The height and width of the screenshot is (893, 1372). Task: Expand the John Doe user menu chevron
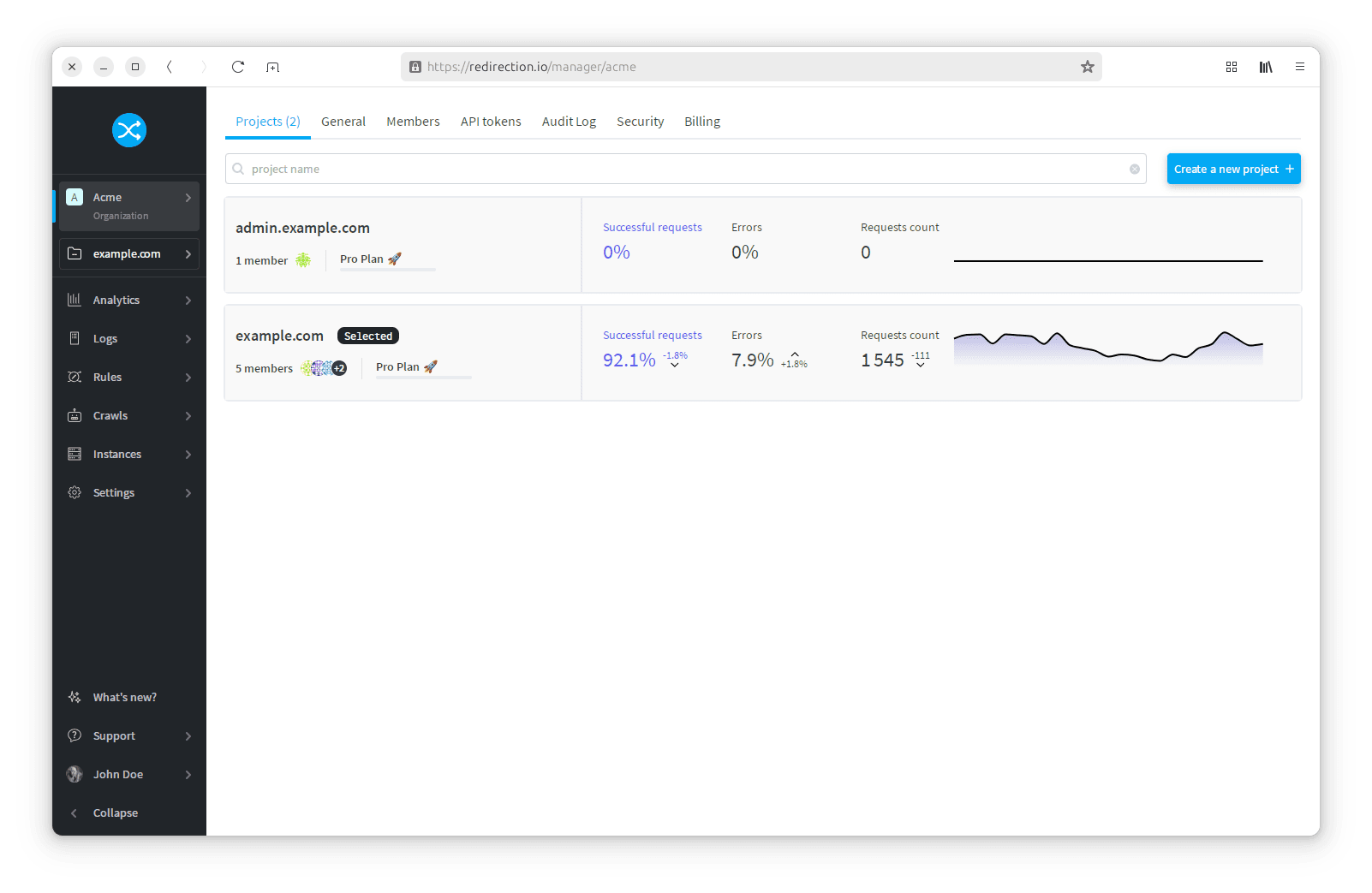coord(188,775)
